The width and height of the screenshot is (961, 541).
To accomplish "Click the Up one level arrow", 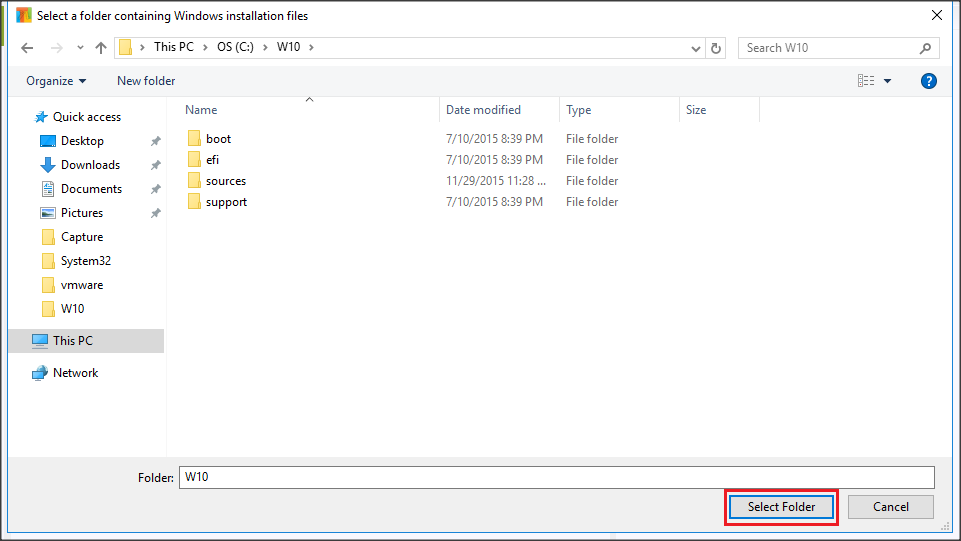I will point(101,48).
